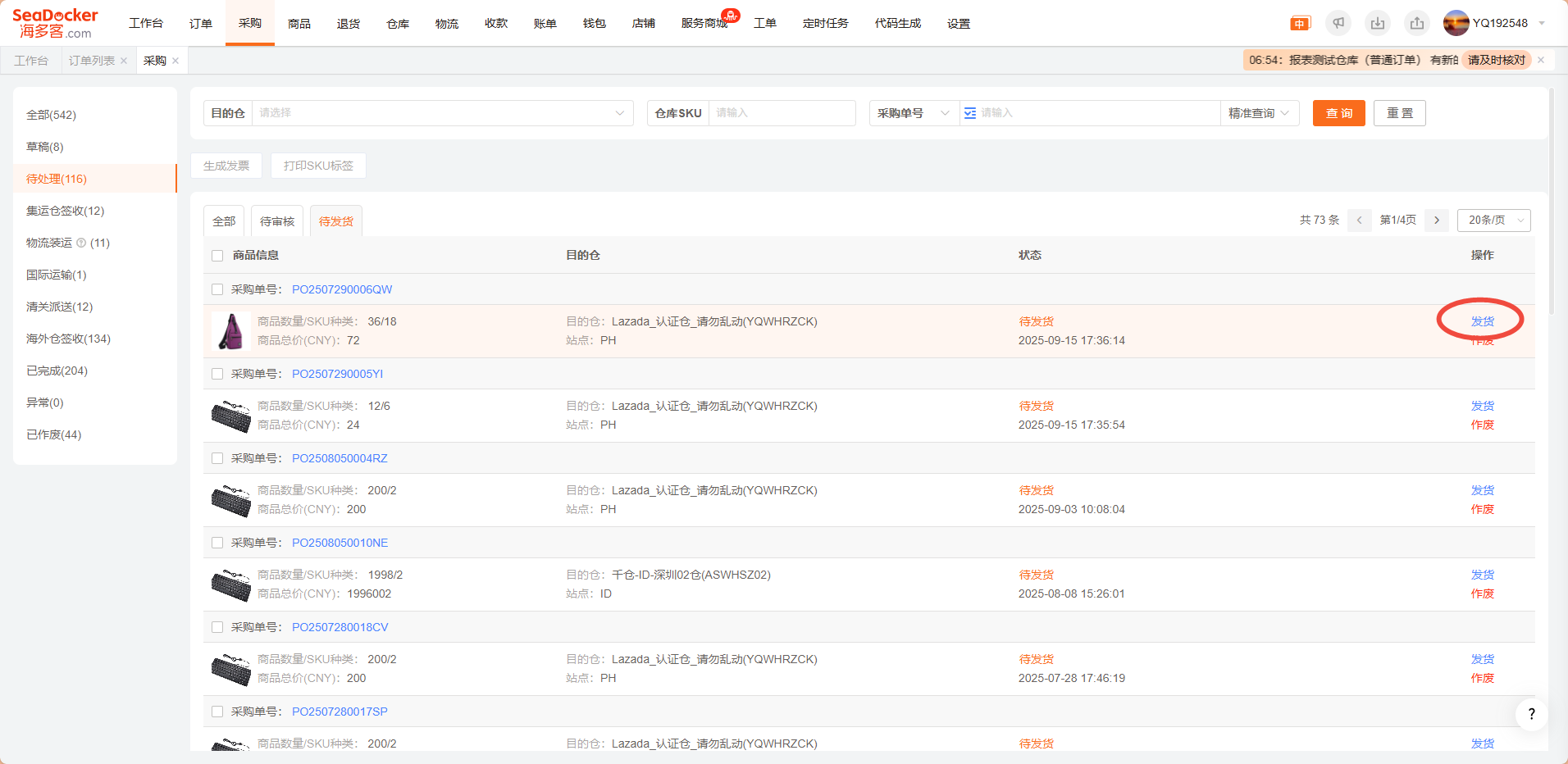This screenshot has height=764, width=1568.
Task: Go to next page arrow
Action: (x=1437, y=220)
